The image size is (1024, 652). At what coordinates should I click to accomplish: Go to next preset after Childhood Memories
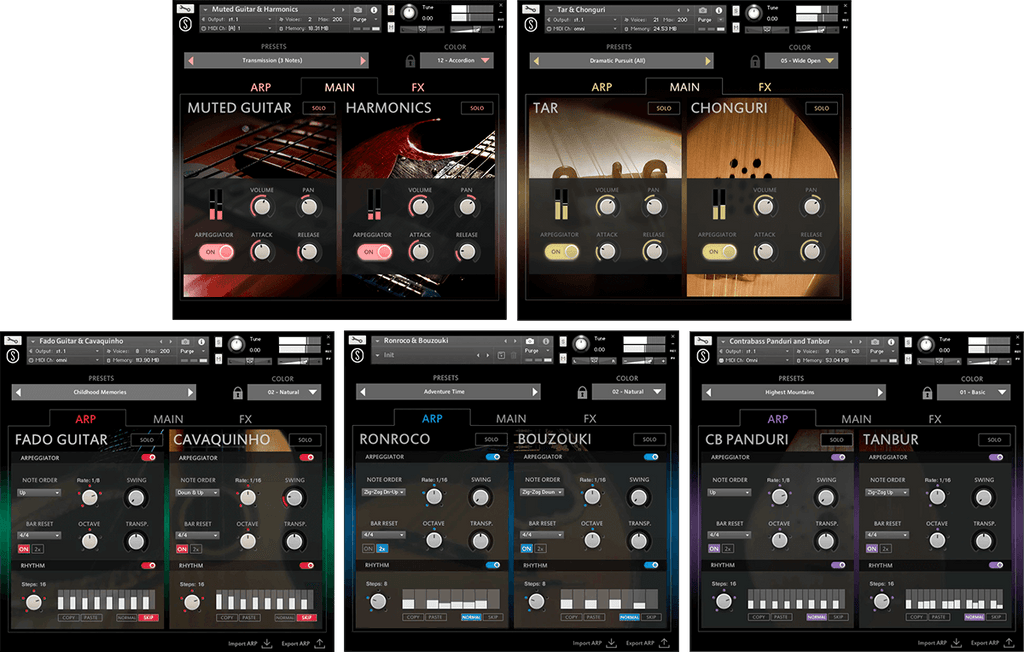tap(190, 392)
